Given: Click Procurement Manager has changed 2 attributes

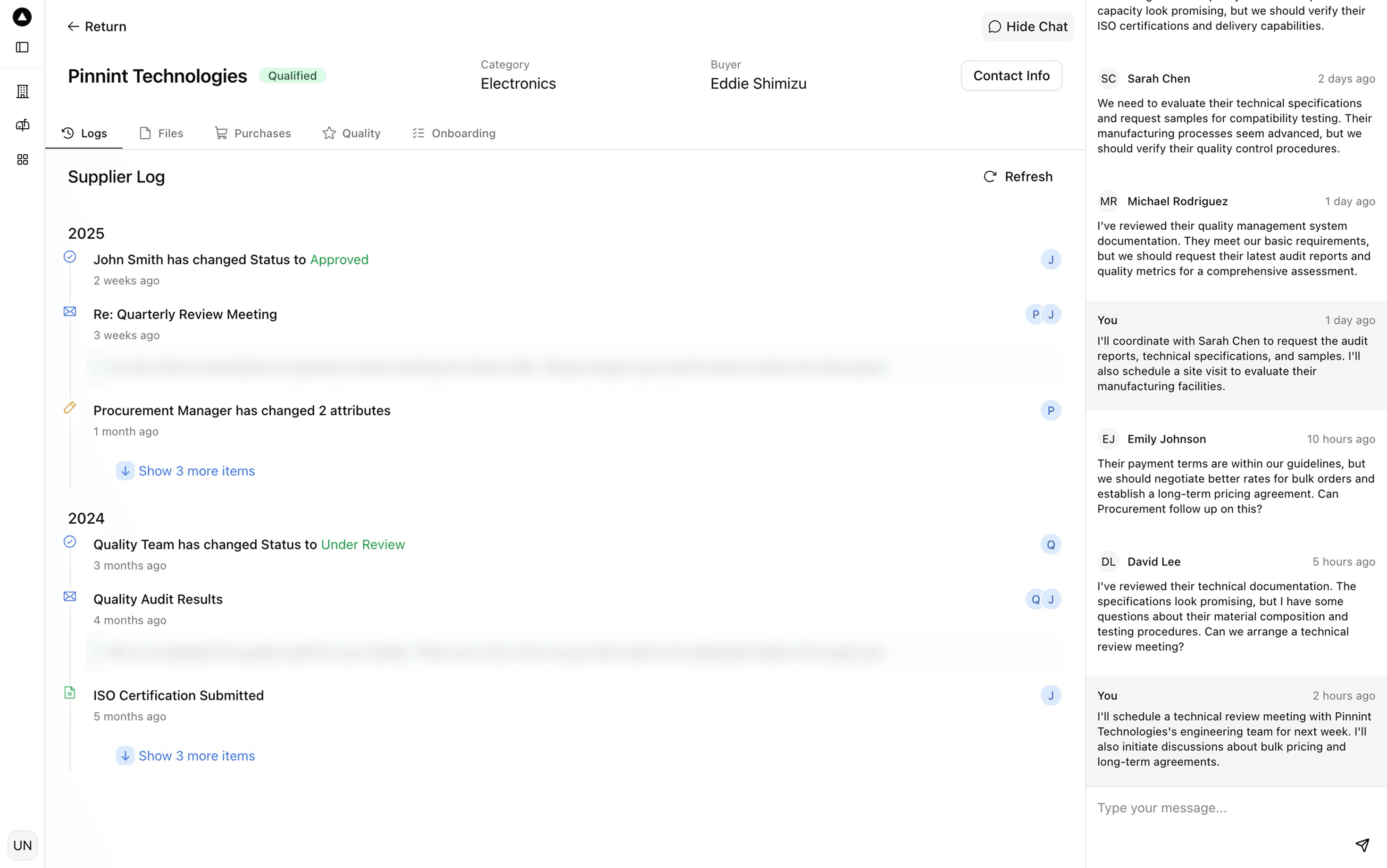Looking at the screenshot, I should (x=242, y=410).
